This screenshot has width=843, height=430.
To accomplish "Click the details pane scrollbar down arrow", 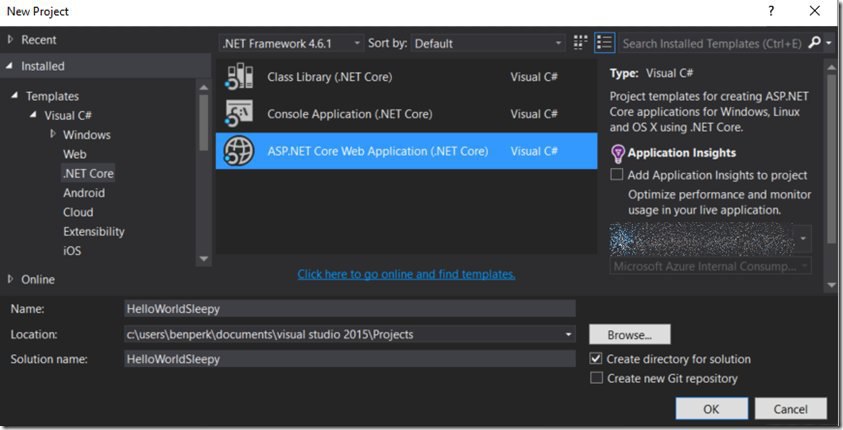I will coord(831,285).
